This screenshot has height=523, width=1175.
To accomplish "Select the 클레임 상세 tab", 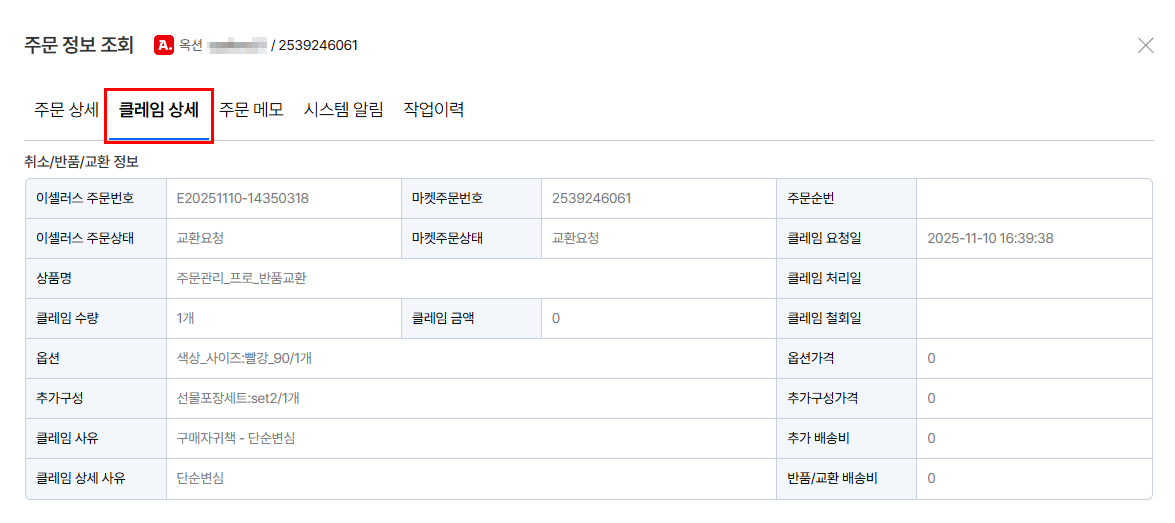I will coord(159,110).
